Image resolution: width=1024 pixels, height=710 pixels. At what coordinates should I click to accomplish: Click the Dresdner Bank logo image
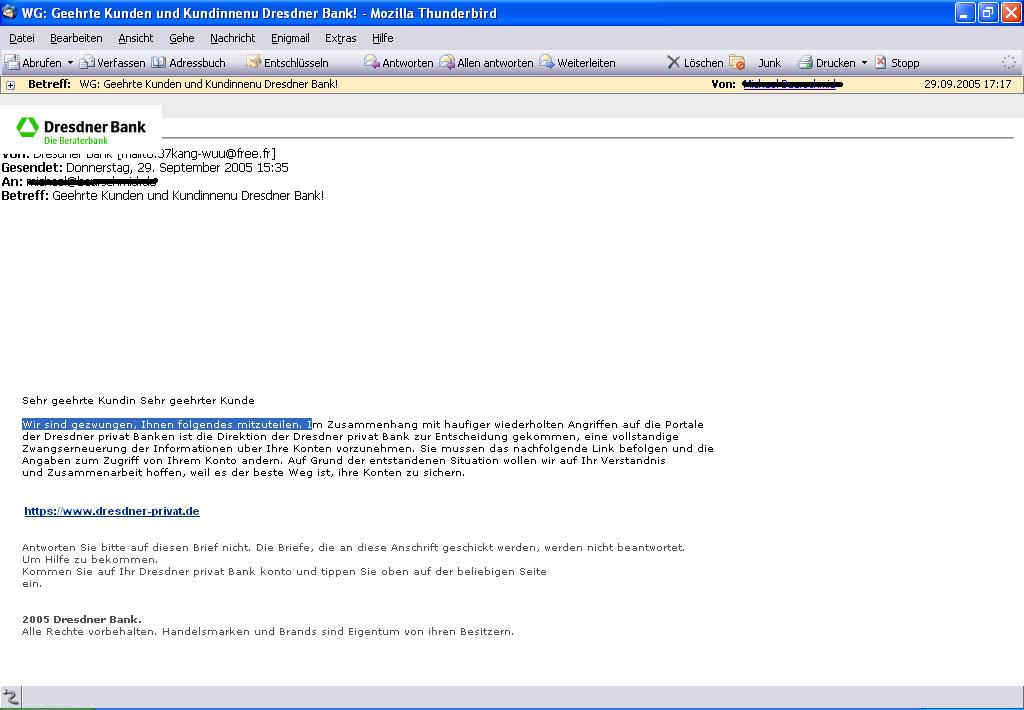point(81,130)
